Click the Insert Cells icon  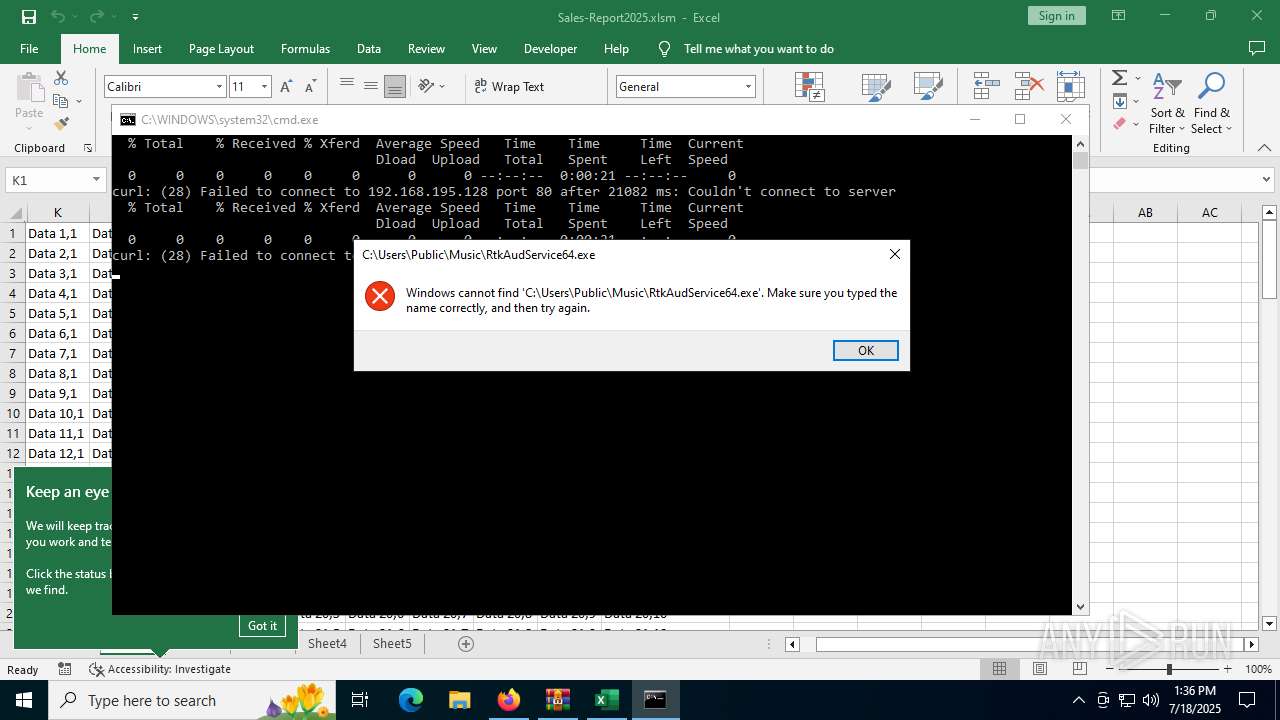987,86
